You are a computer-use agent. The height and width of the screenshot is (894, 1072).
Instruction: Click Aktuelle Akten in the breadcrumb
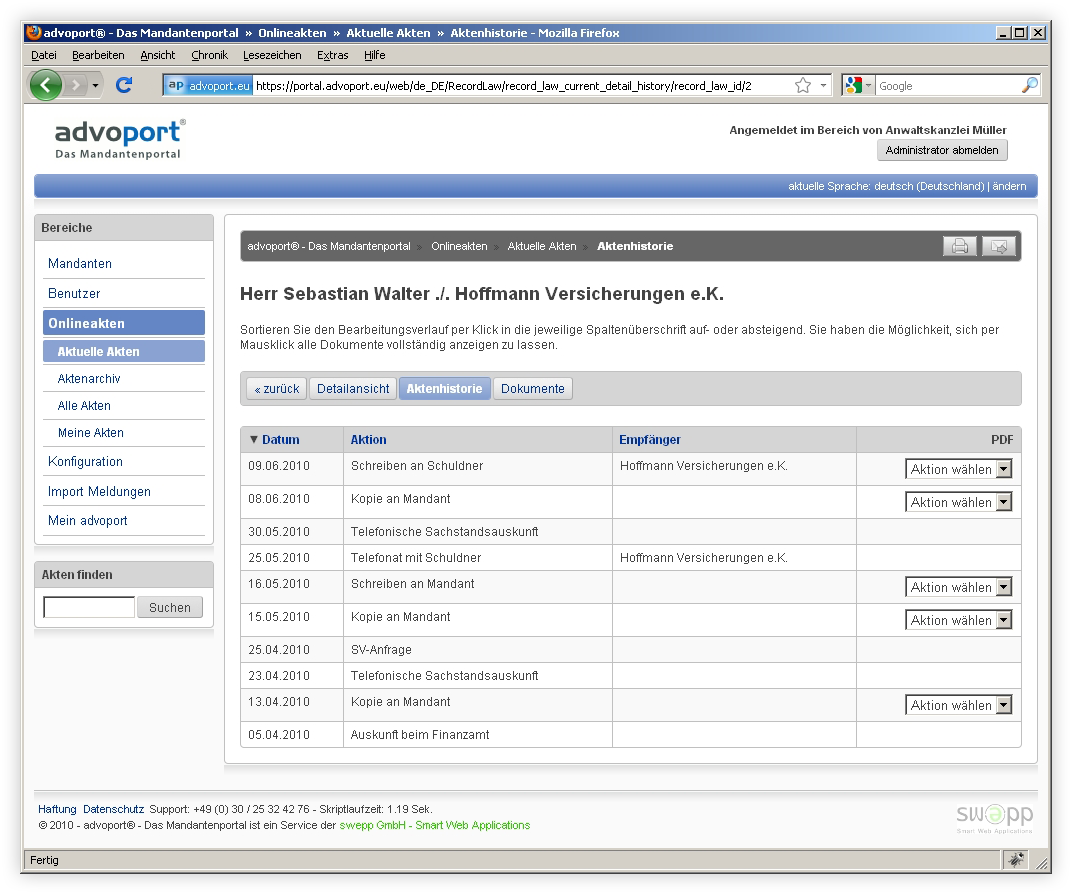click(541, 246)
